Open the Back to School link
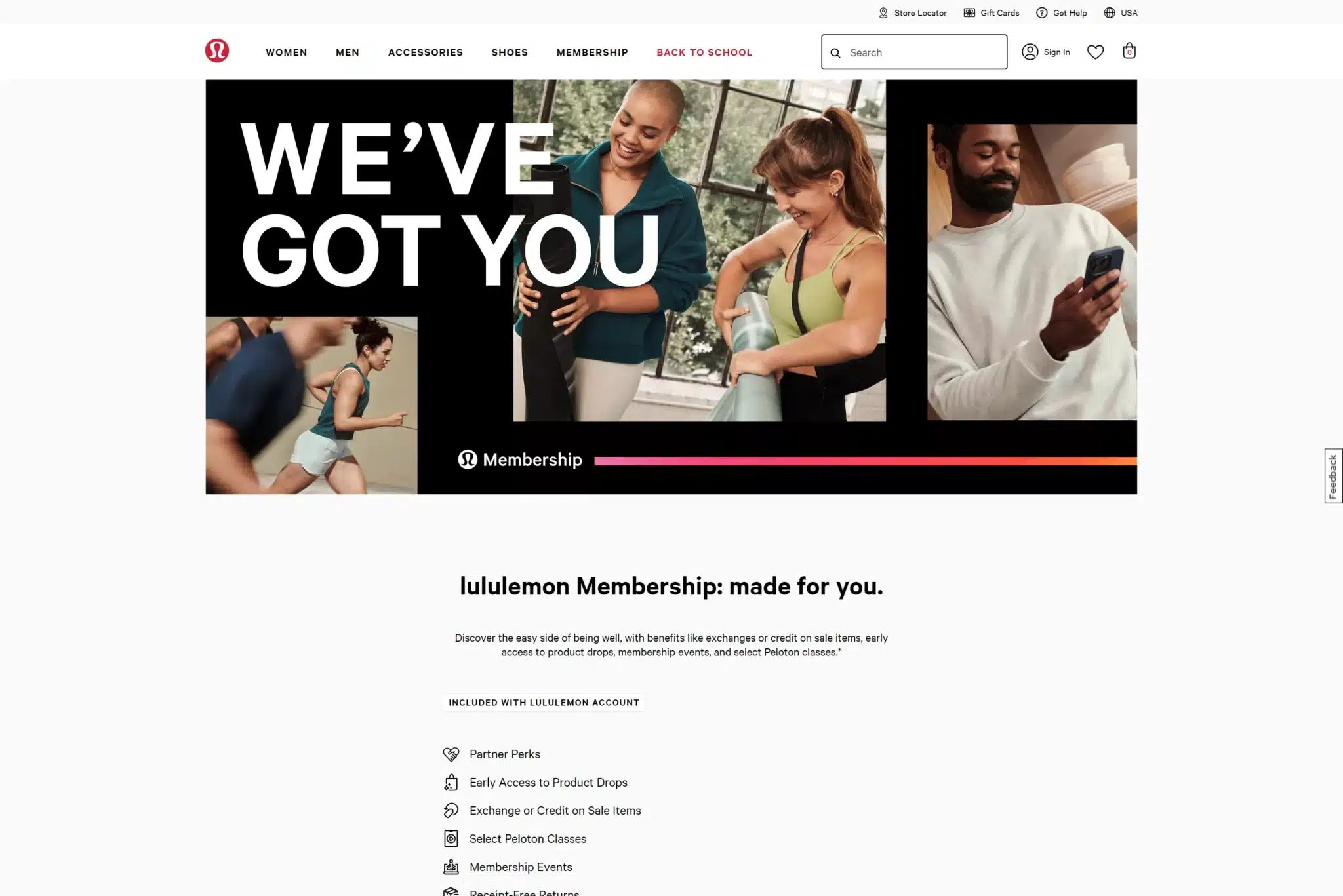The height and width of the screenshot is (896, 1343). pyautogui.click(x=704, y=52)
